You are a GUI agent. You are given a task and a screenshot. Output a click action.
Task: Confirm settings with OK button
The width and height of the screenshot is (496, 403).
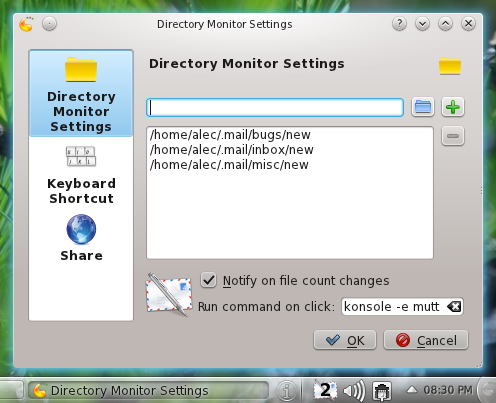(345, 340)
